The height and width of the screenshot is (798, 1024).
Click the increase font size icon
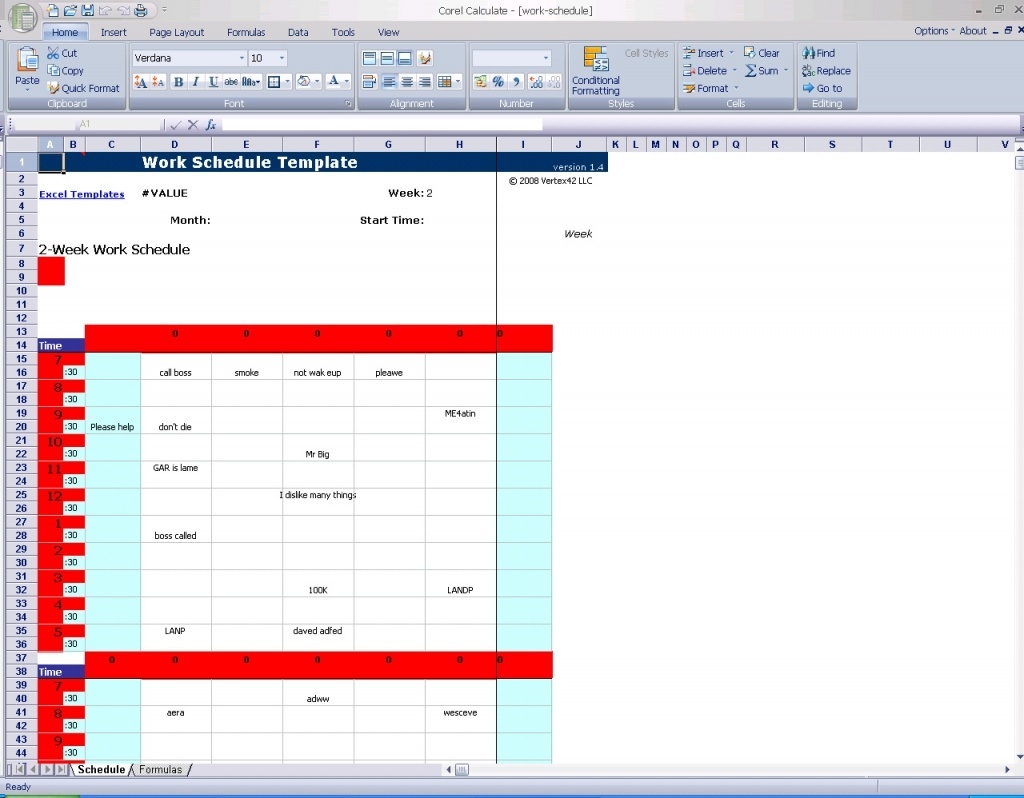[142, 80]
